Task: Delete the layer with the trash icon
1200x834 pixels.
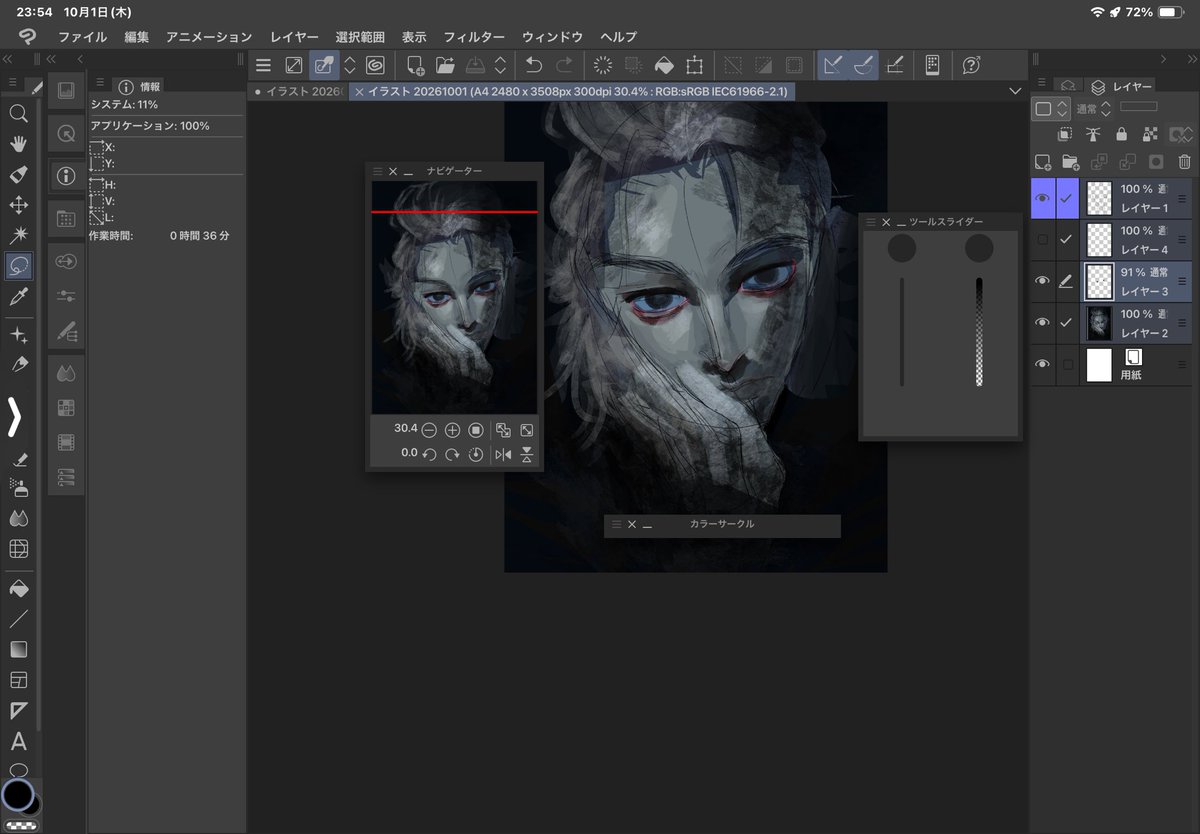Action: tap(1185, 161)
